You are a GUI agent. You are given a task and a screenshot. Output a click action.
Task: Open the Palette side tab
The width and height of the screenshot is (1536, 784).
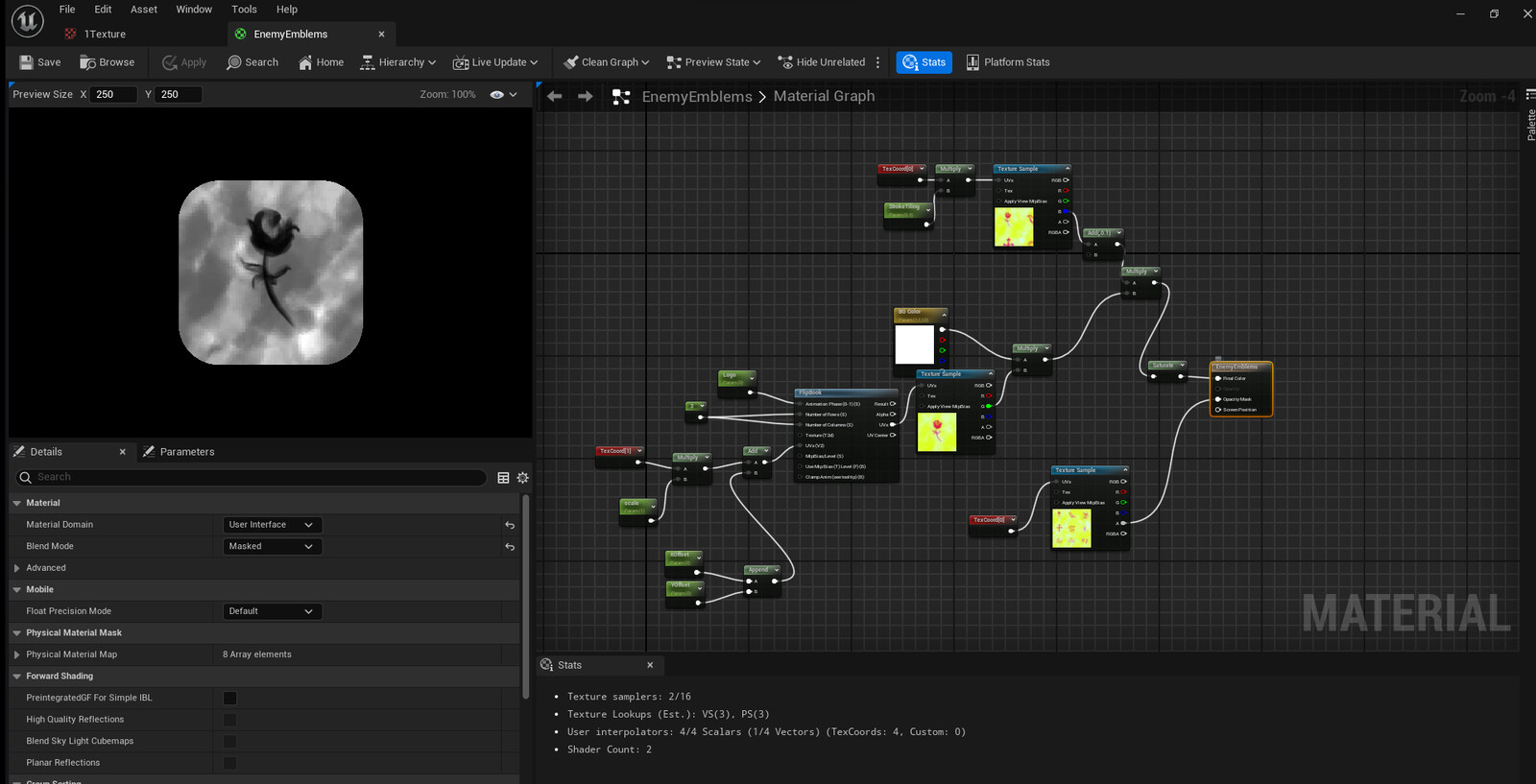point(1530,117)
